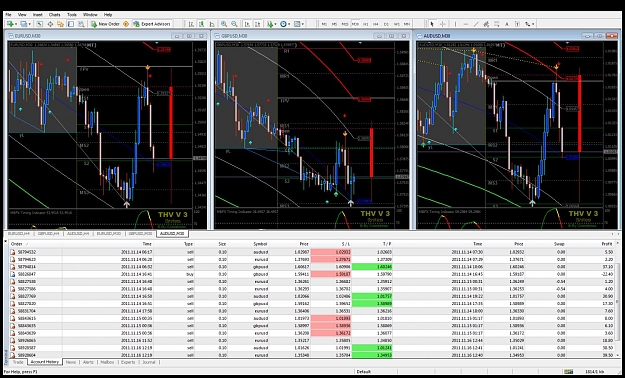The width and height of the screenshot is (625, 378).
Task: Select the Trendline drawing tool
Action: pyautogui.click(x=476, y=24)
